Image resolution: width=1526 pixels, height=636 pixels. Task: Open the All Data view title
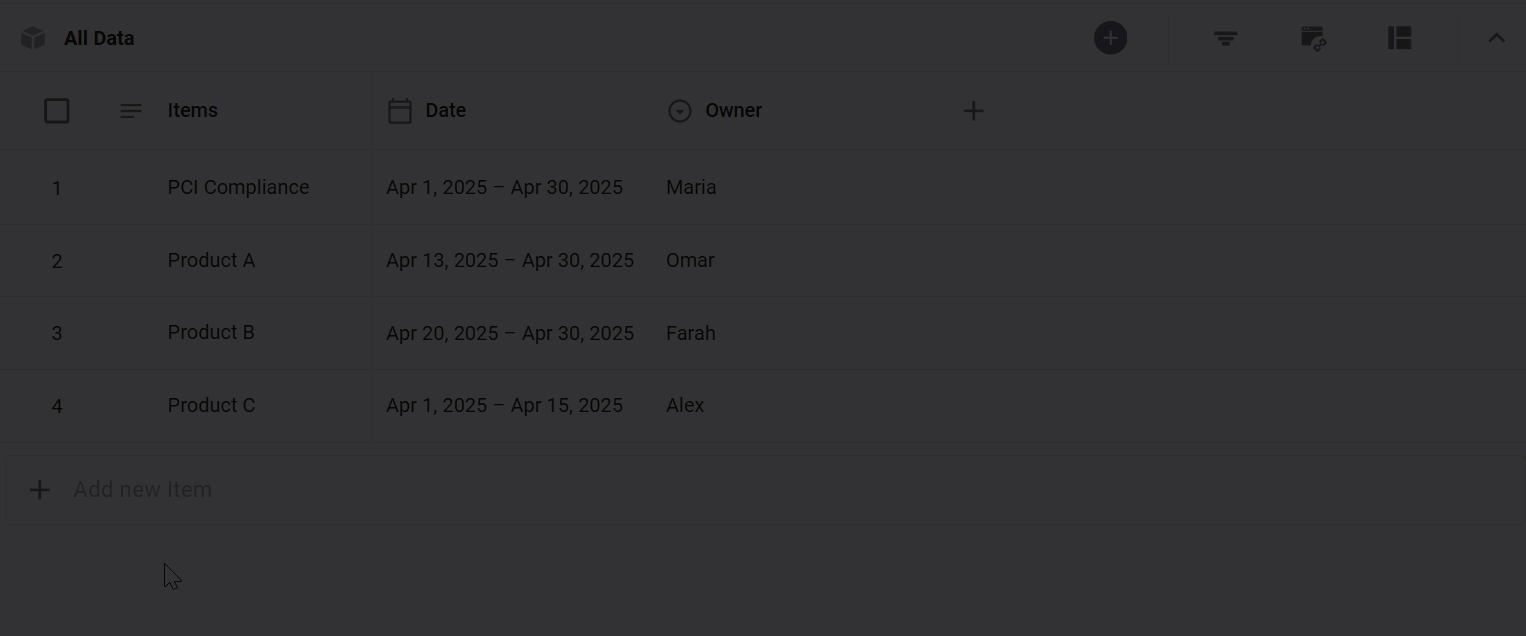(x=98, y=37)
